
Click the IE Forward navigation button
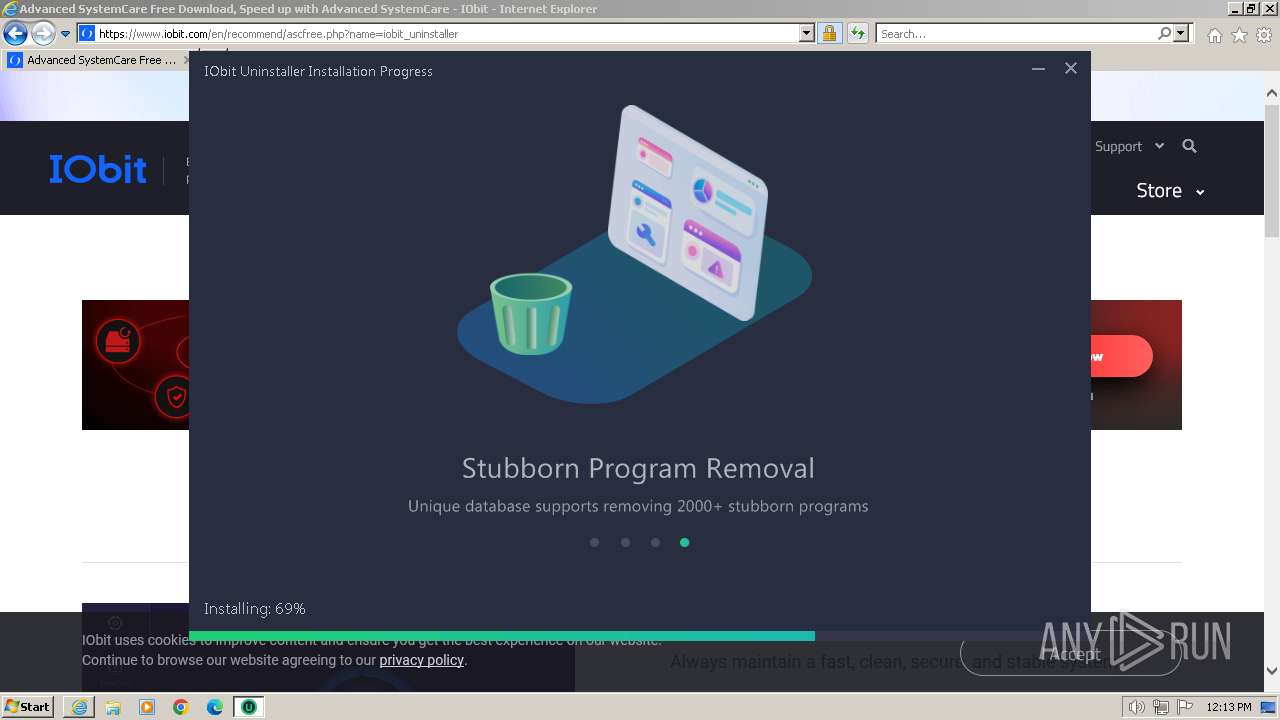tap(42, 34)
